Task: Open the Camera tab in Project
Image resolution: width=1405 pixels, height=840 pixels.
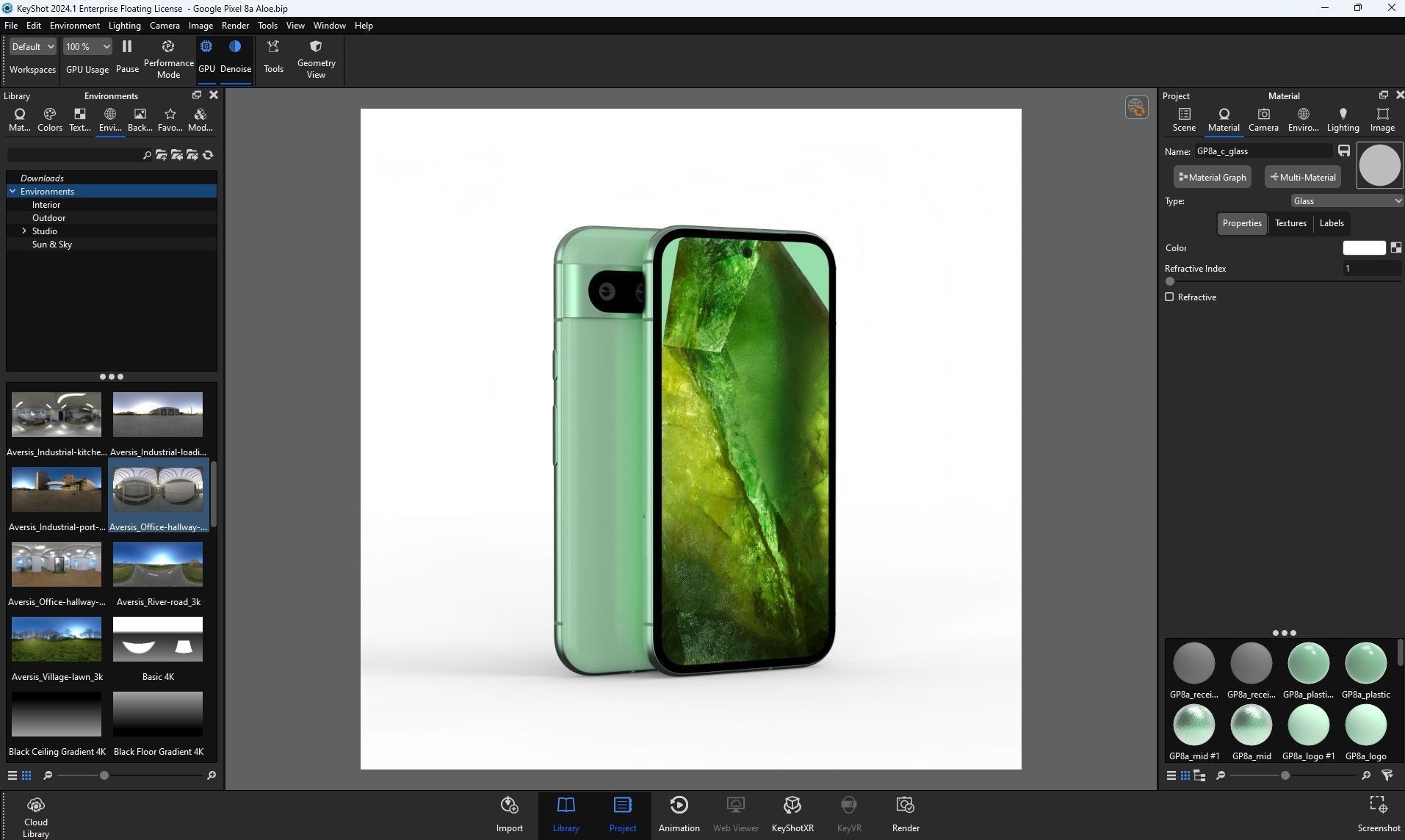Action: 1263,120
